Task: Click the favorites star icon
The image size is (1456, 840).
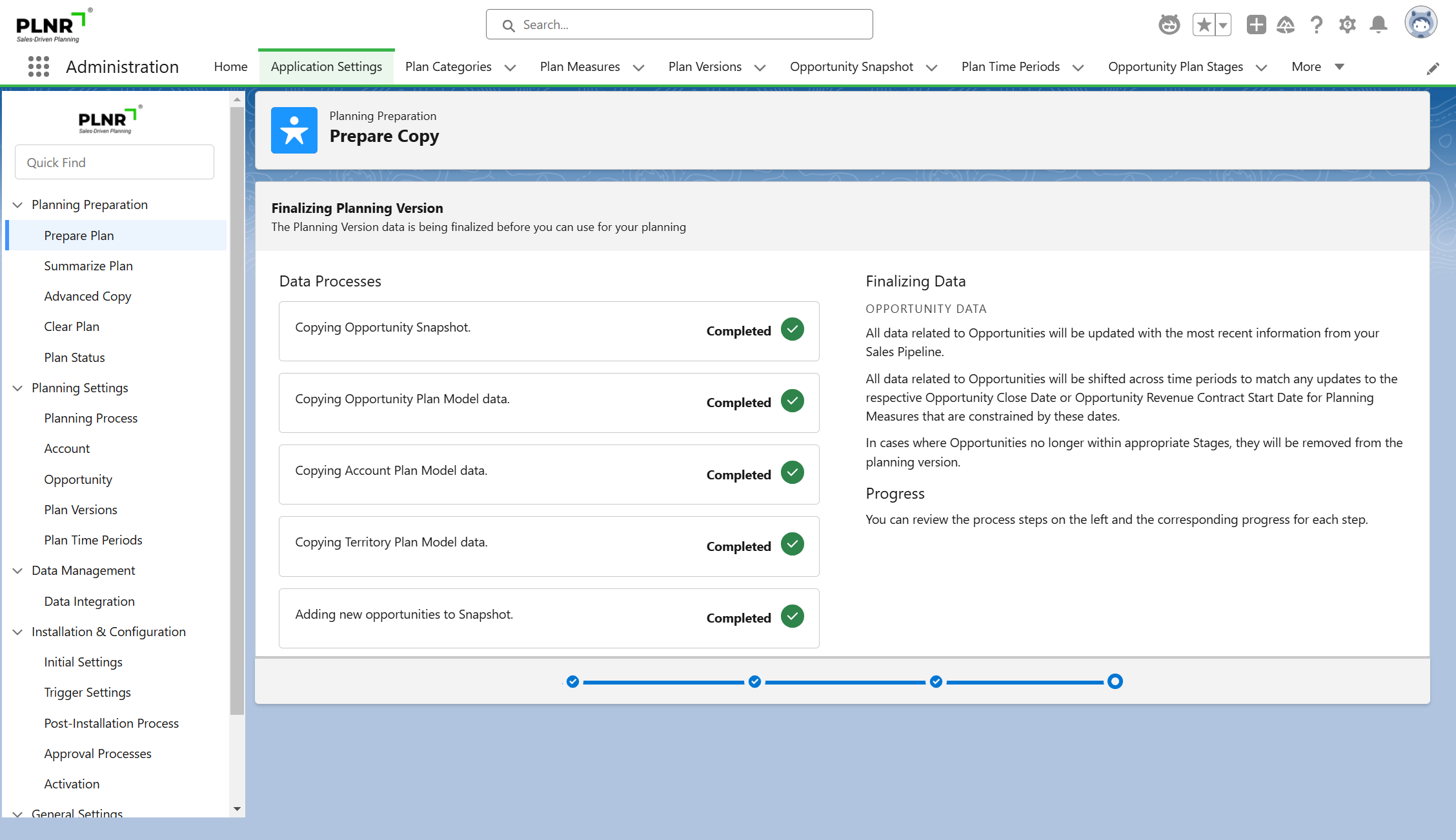Action: [x=1204, y=25]
